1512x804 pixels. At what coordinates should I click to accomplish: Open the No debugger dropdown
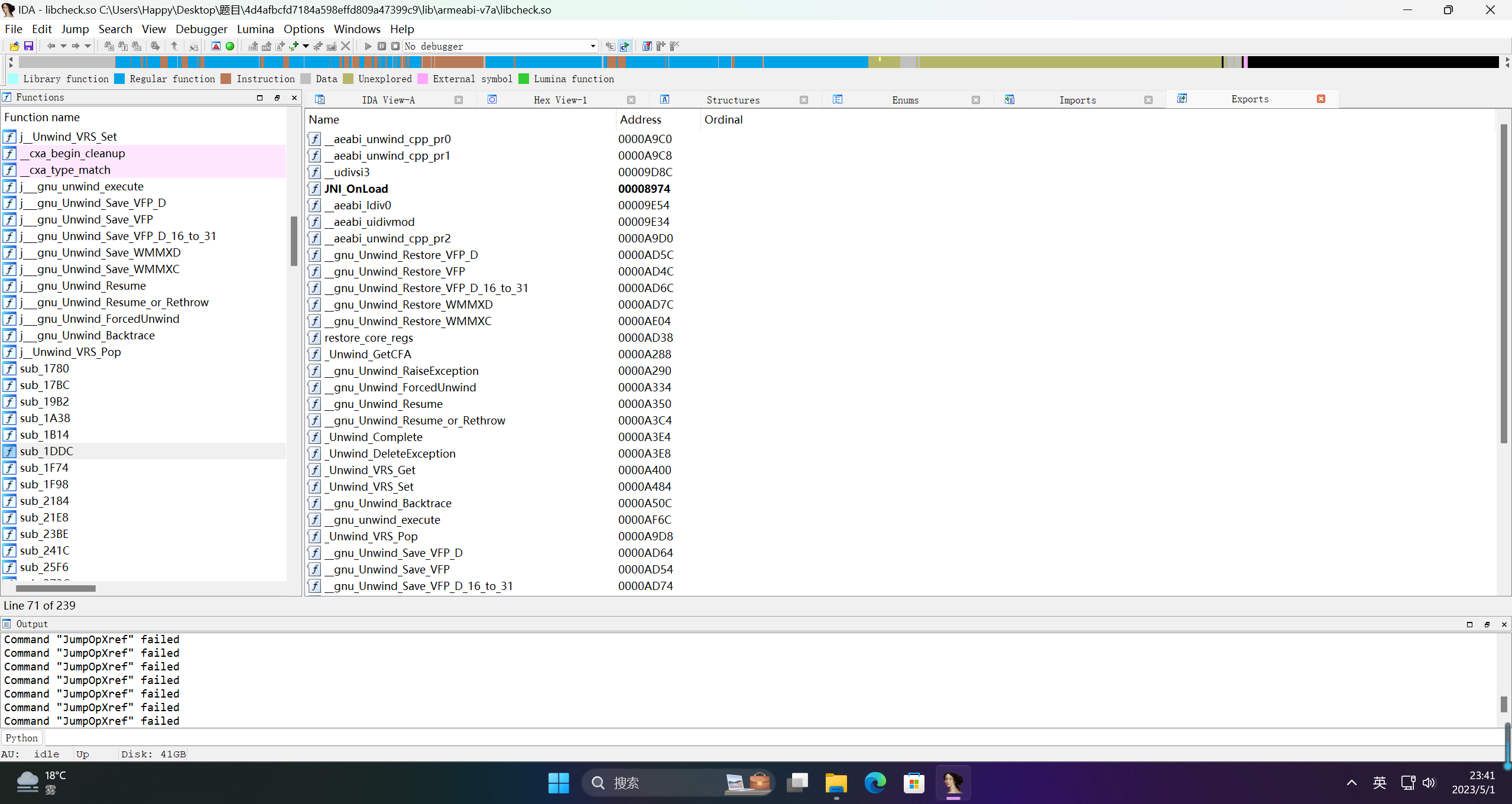(x=592, y=46)
